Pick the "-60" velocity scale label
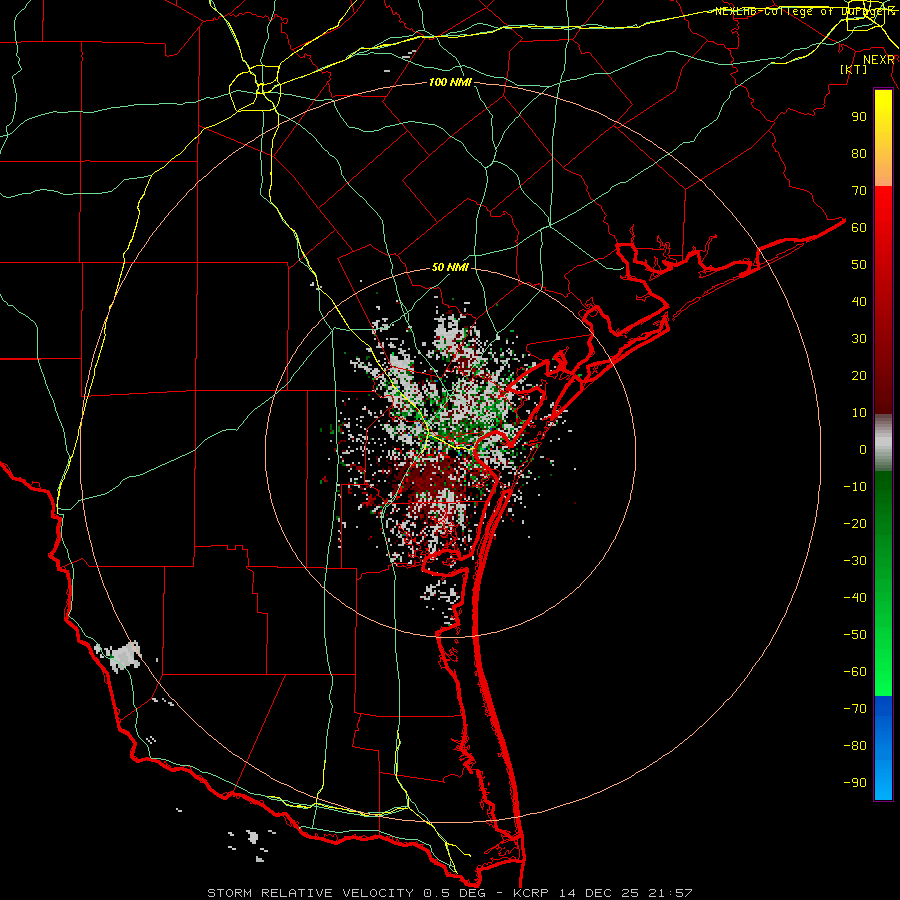 (x=855, y=672)
